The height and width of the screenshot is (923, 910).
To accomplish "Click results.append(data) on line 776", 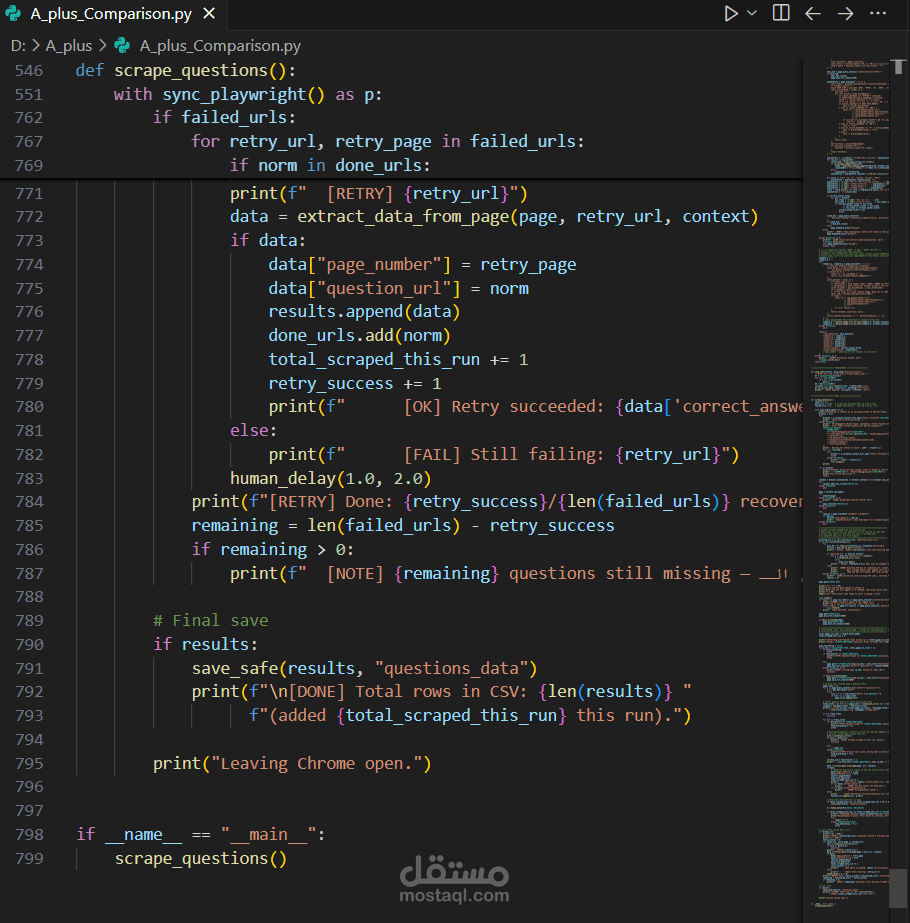I will point(364,311).
